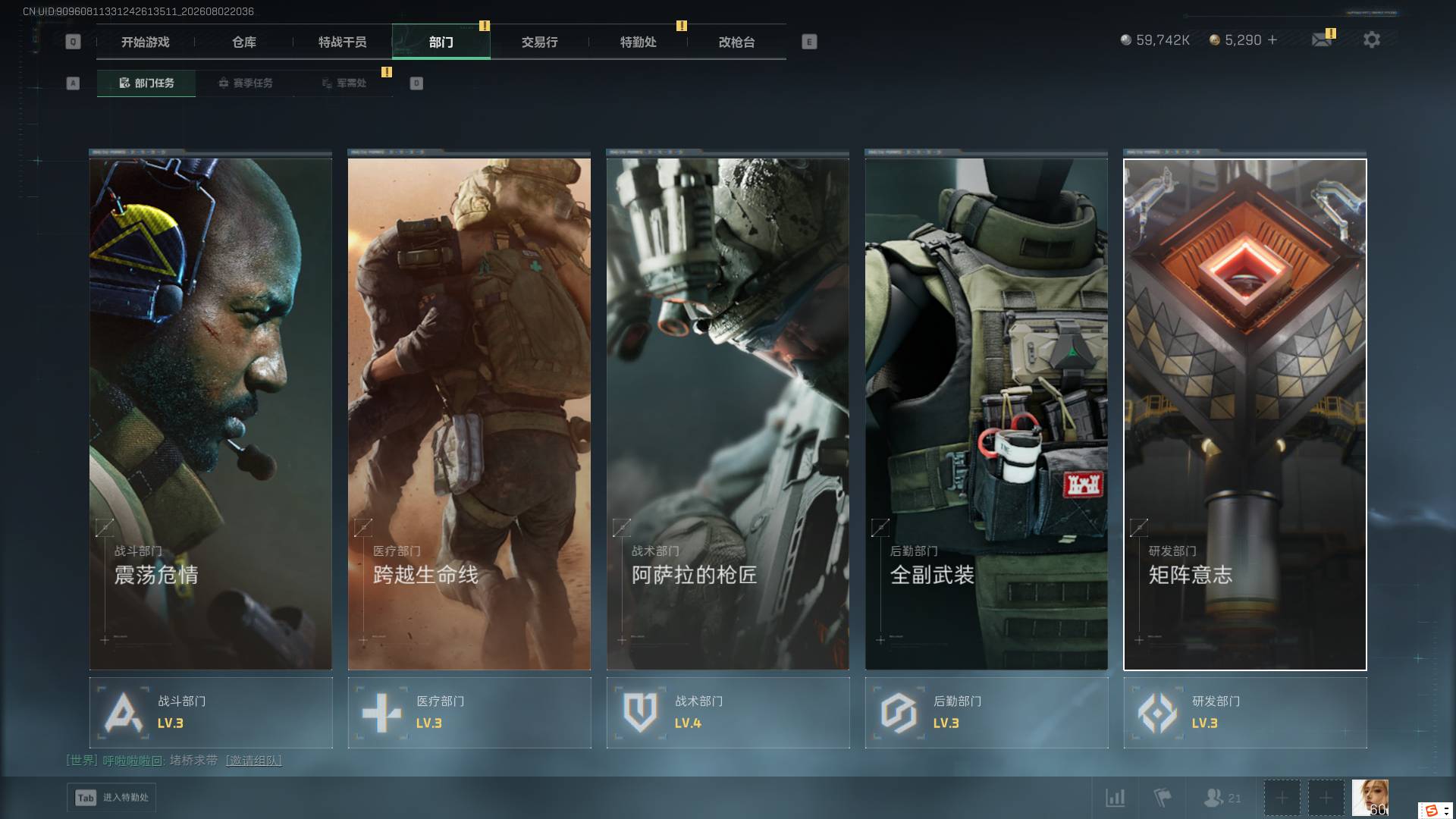Click the player avatar portrait

[1370, 798]
